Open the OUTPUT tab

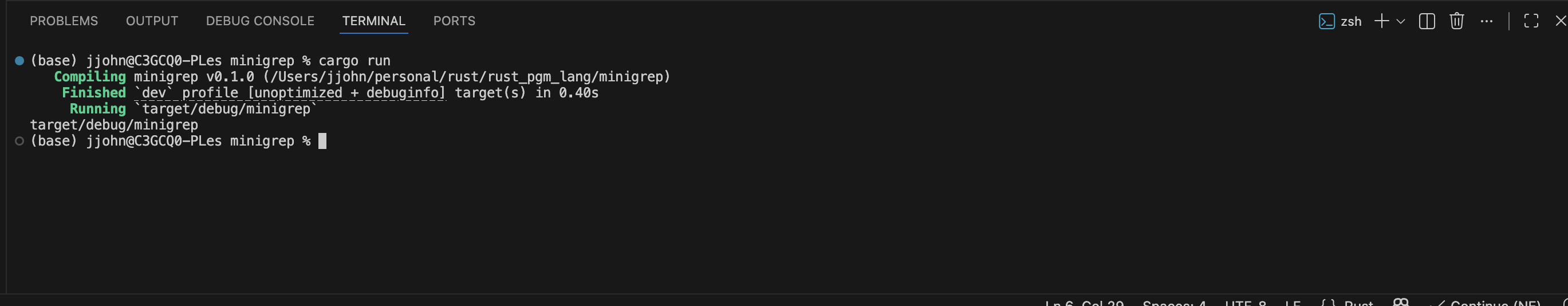click(152, 21)
